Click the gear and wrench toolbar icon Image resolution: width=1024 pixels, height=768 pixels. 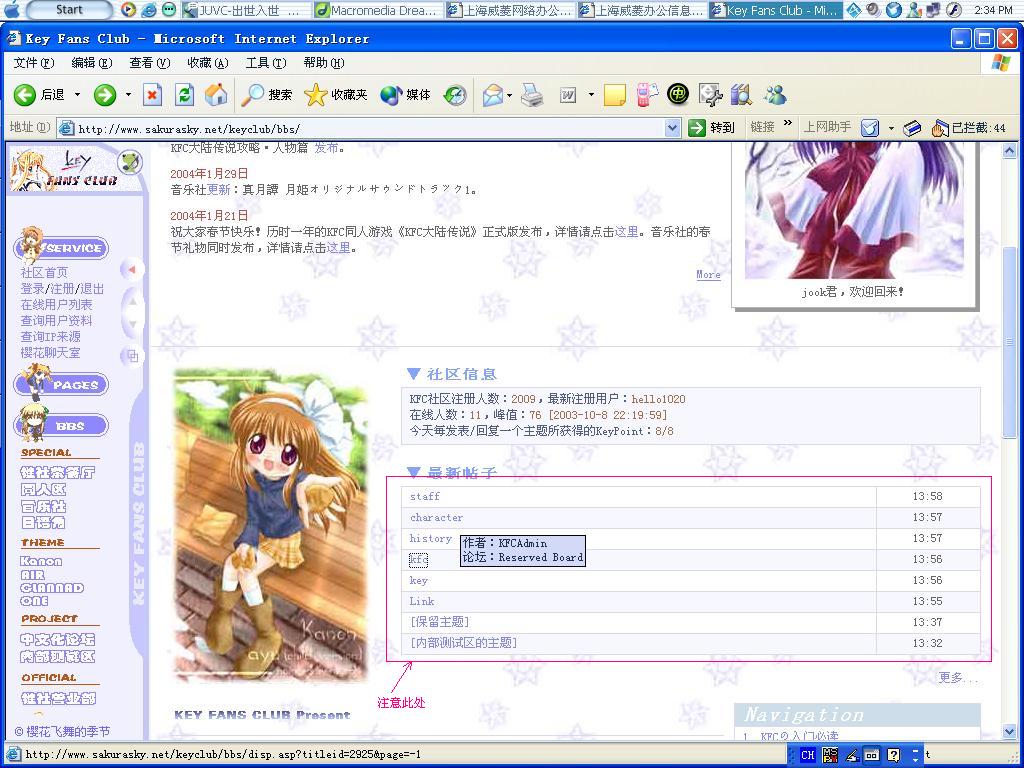click(710, 95)
